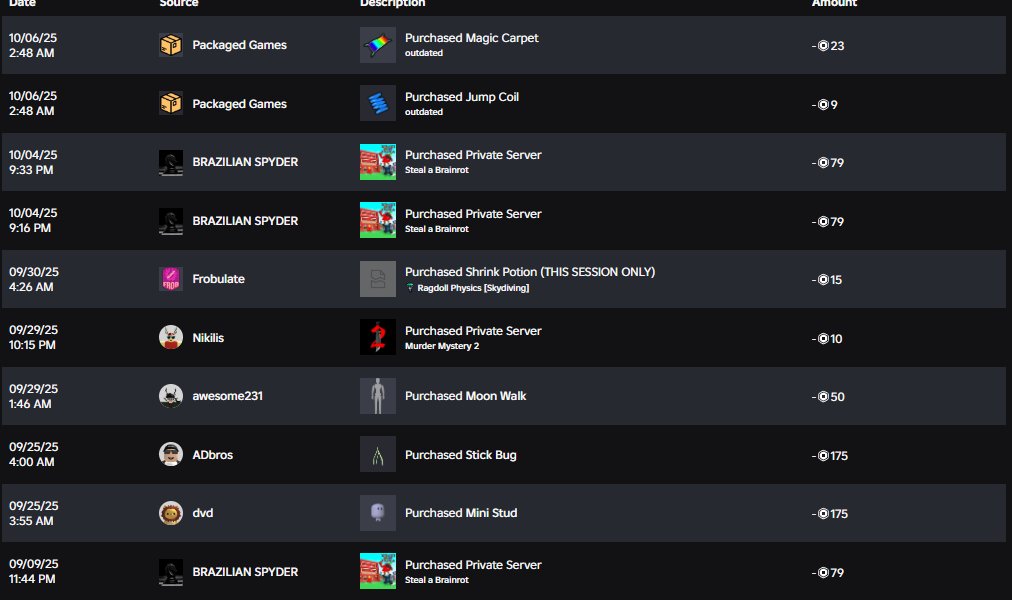1012x600 pixels.
Task: Open Mini Stud item thumbnail
Action: (x=378, y=513)
